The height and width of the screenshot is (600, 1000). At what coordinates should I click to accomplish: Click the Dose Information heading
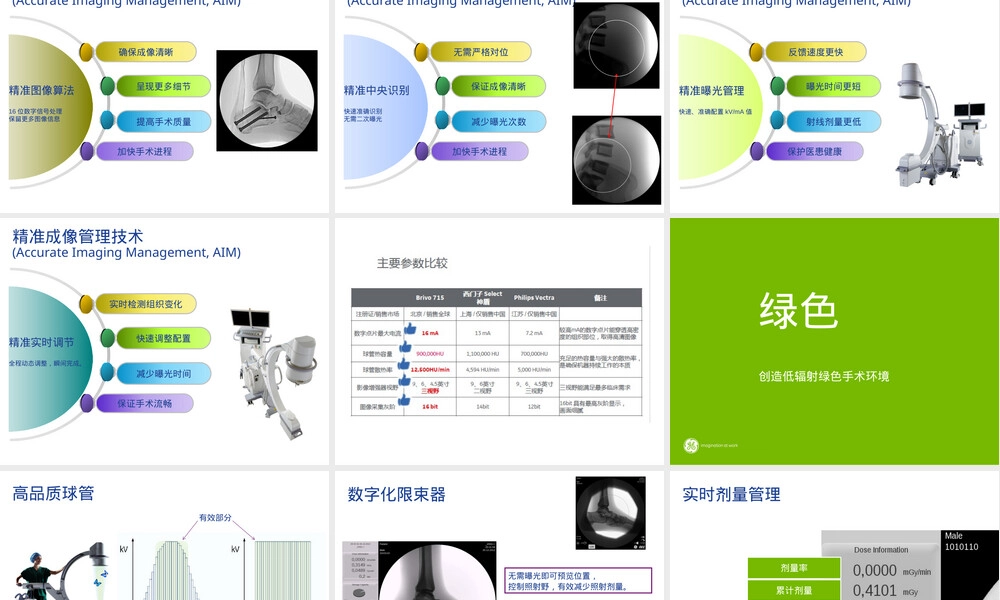pyautogui.click(x=881, y=550)
